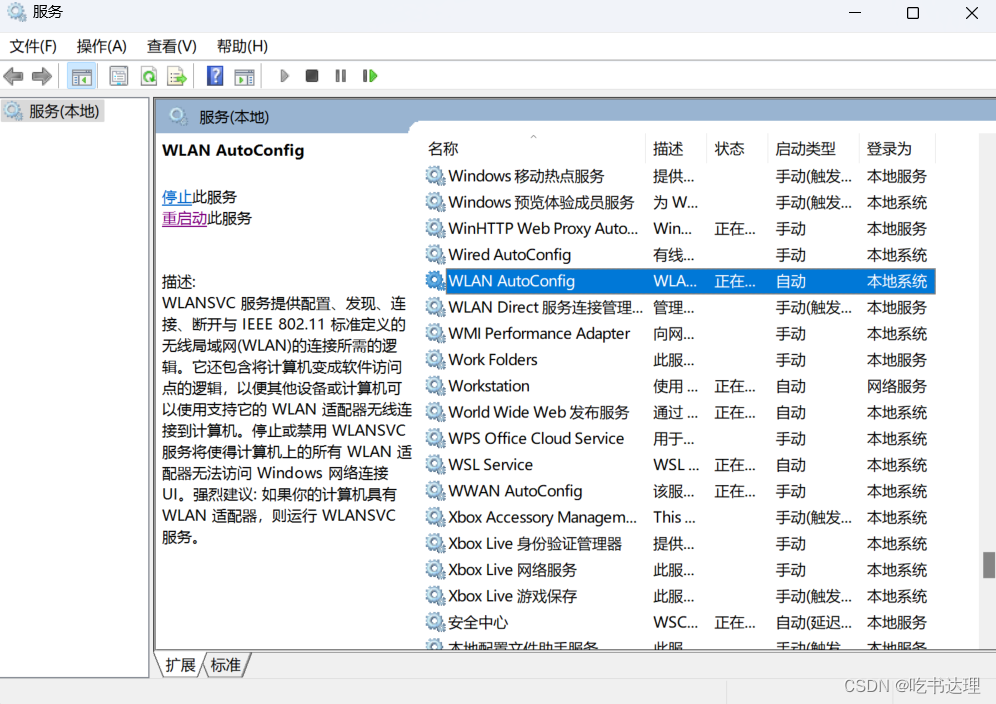Select Work Folders service name

(x=493, y=360)
